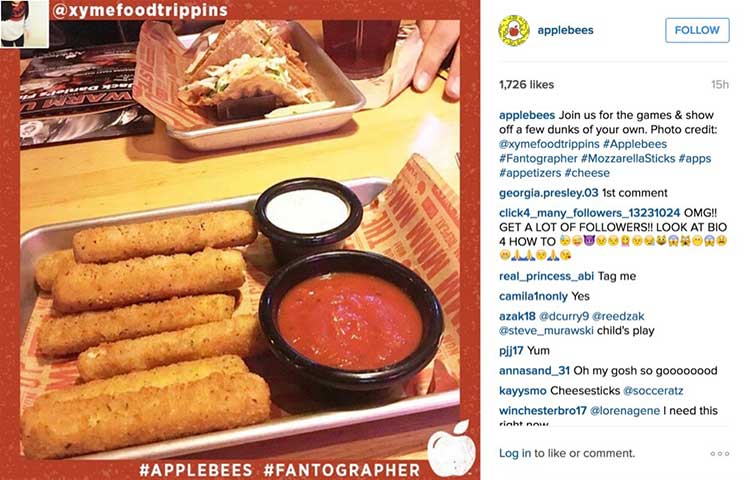Screen dimensions: 750x480
Task: Open the @xymefoodtrippins mention in caption
Action: click(549, 144)
